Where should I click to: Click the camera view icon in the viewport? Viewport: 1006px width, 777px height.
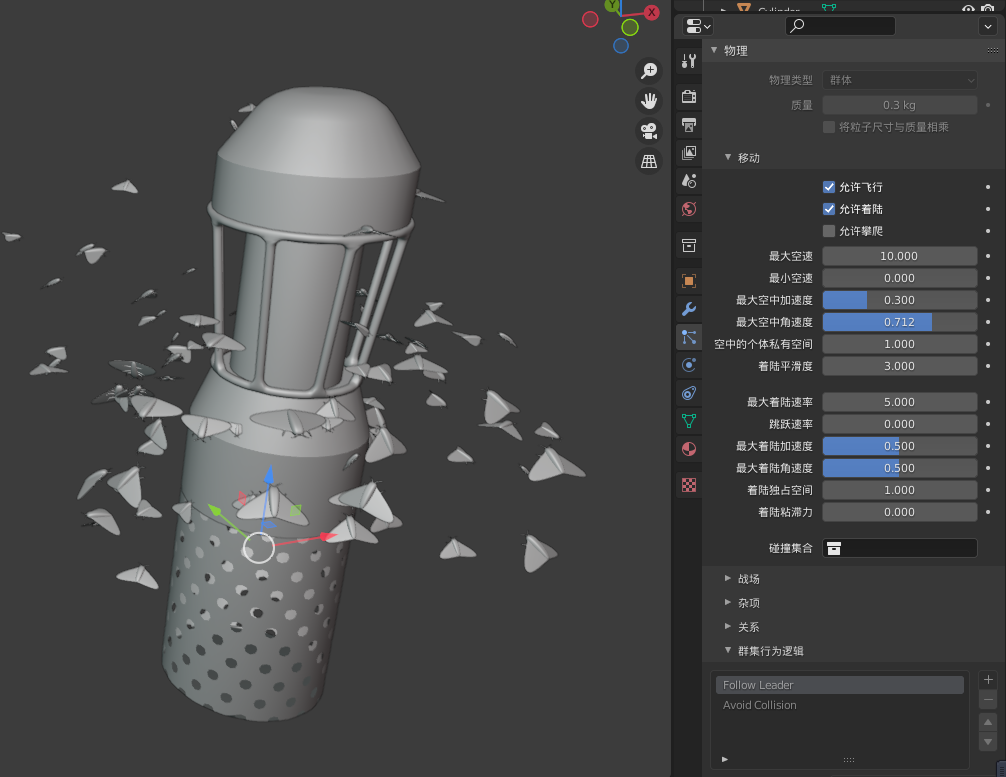click(648, 130)
